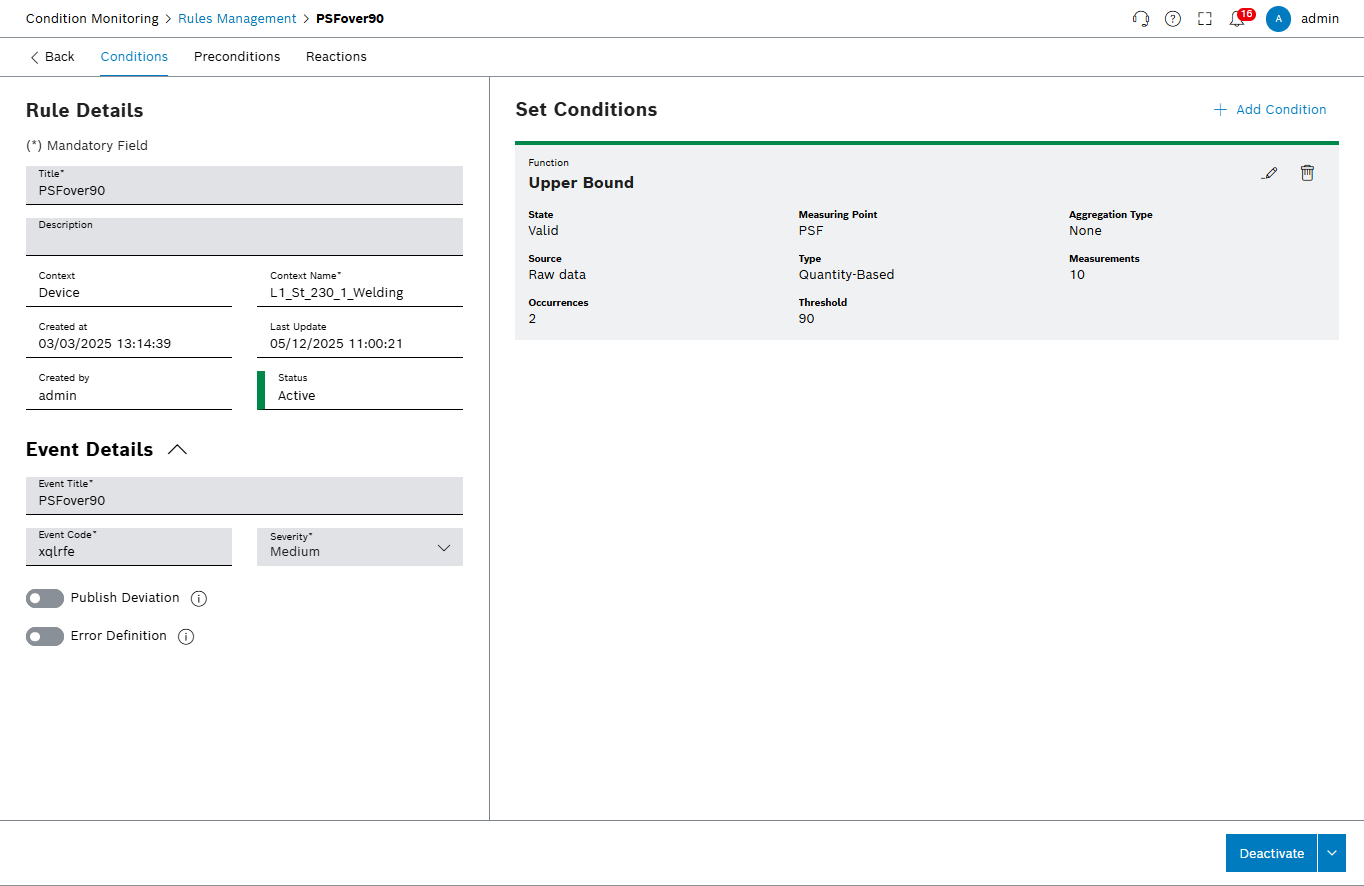Click the Deactivate button

point(1271,853)
